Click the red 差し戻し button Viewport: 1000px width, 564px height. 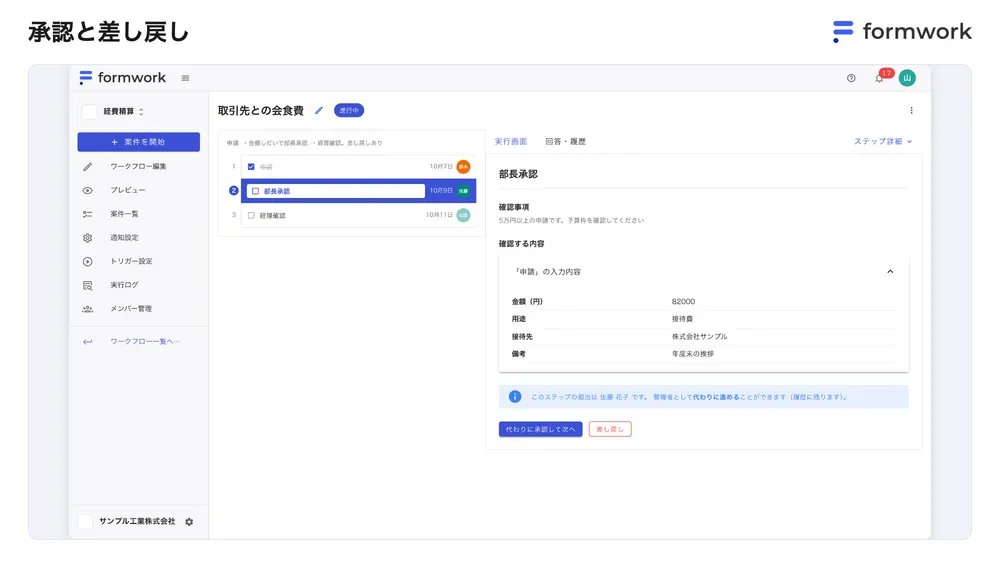click(610, 429)
